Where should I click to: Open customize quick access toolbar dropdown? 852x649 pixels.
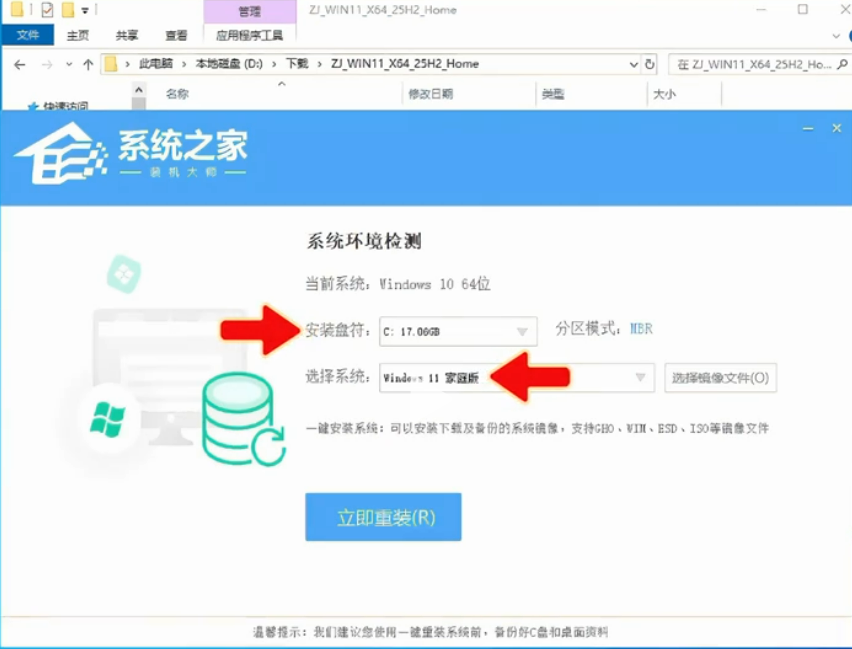click(x=85, y=10)
